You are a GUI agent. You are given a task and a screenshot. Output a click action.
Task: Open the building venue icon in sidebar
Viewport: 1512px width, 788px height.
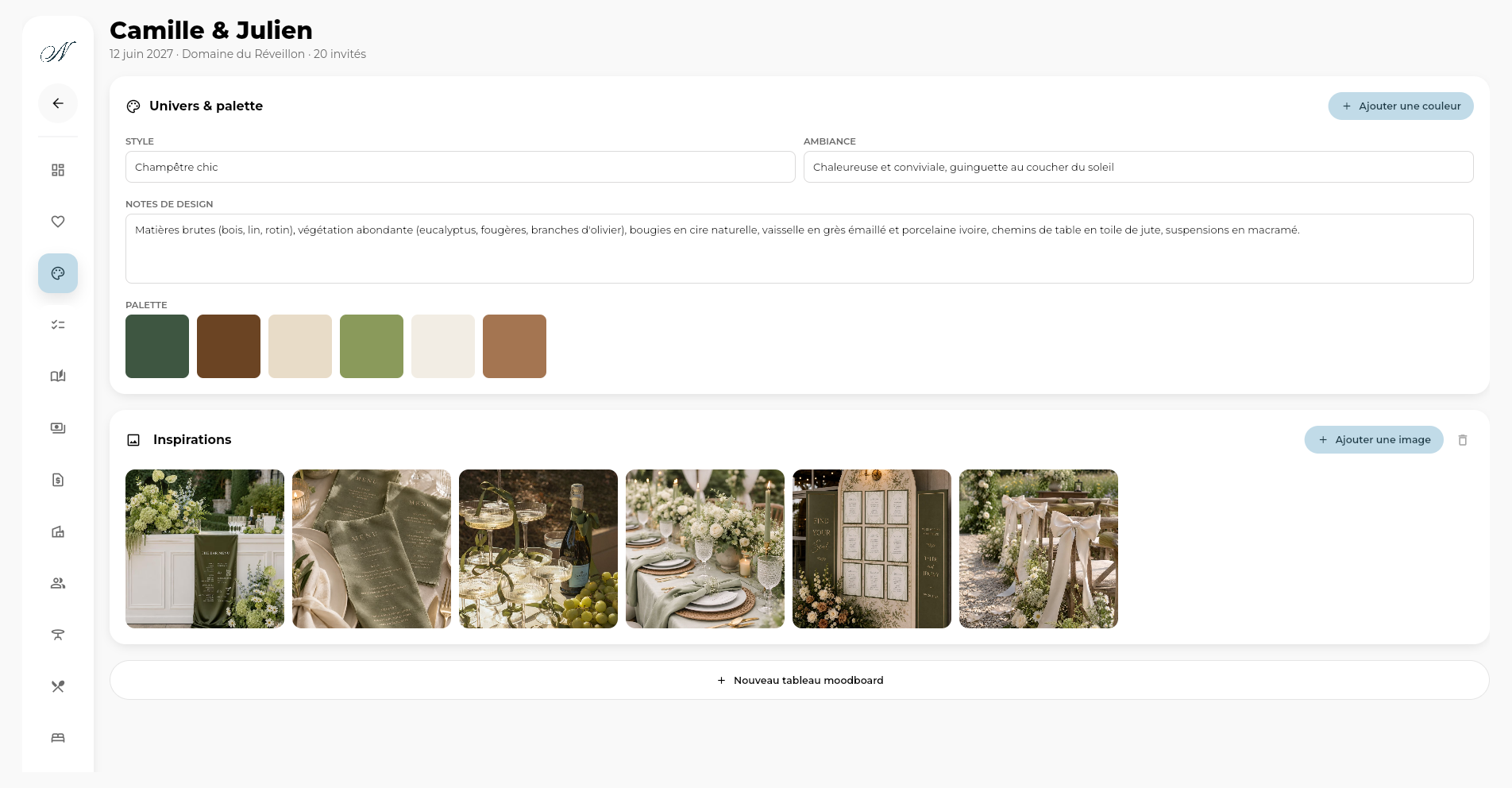[x=58, y=531]
